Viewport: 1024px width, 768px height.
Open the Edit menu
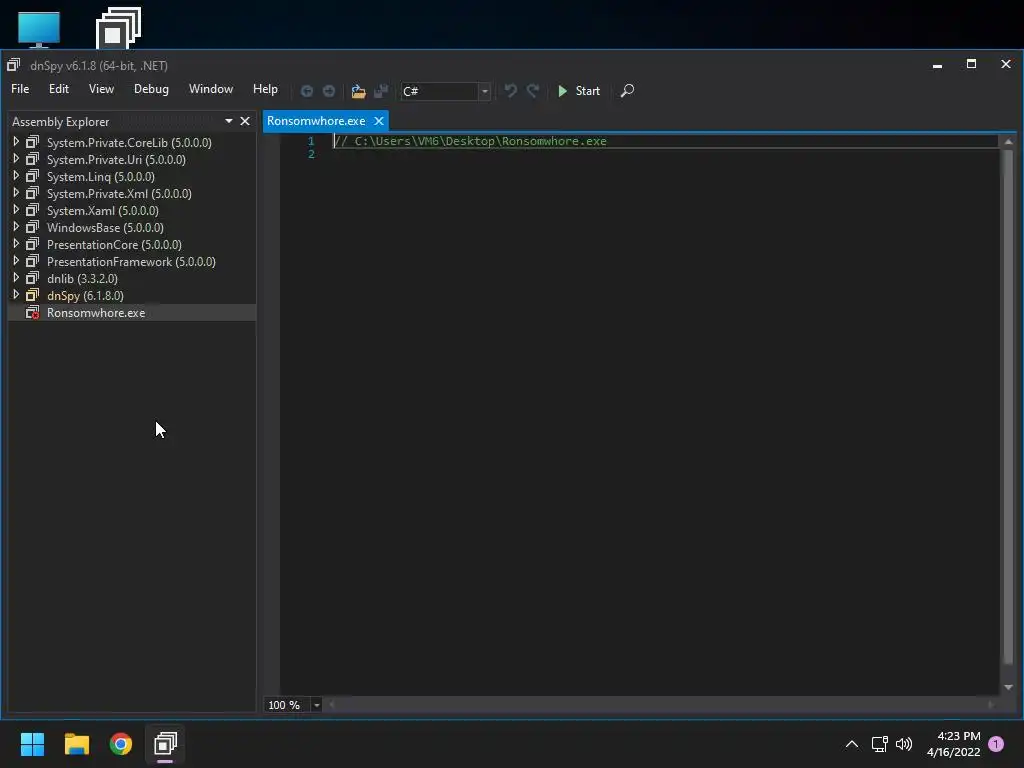coord(59,89)
